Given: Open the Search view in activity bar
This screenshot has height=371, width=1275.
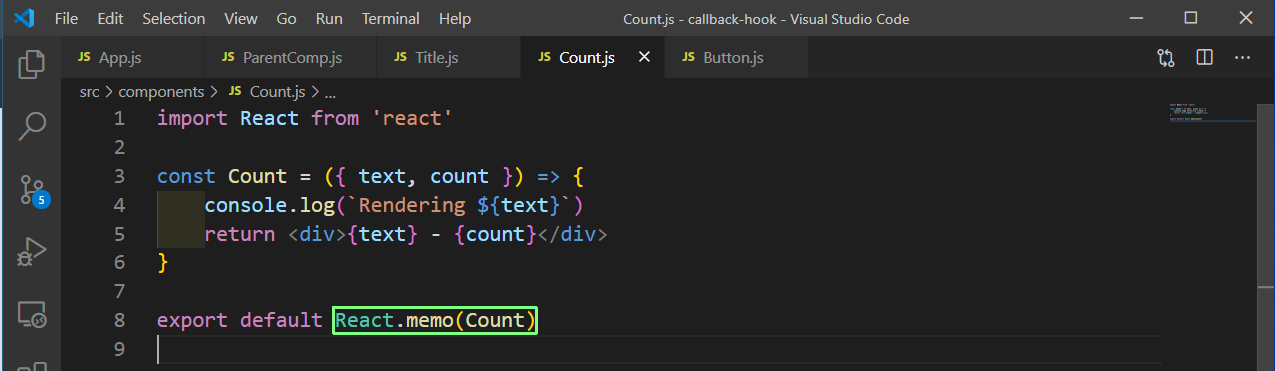Looking at the screenshot, I should (x=32, y=126).
